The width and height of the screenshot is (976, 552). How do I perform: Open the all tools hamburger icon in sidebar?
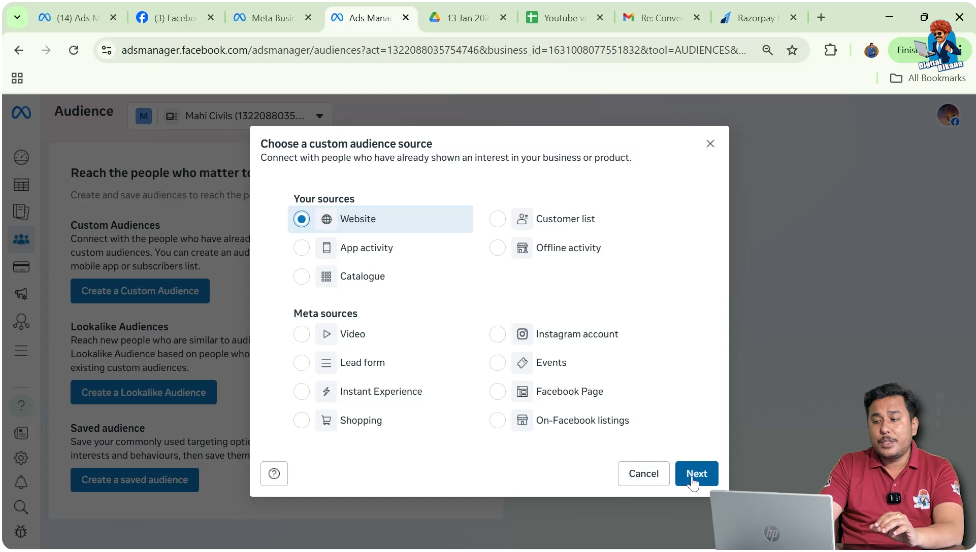point(21,351)
